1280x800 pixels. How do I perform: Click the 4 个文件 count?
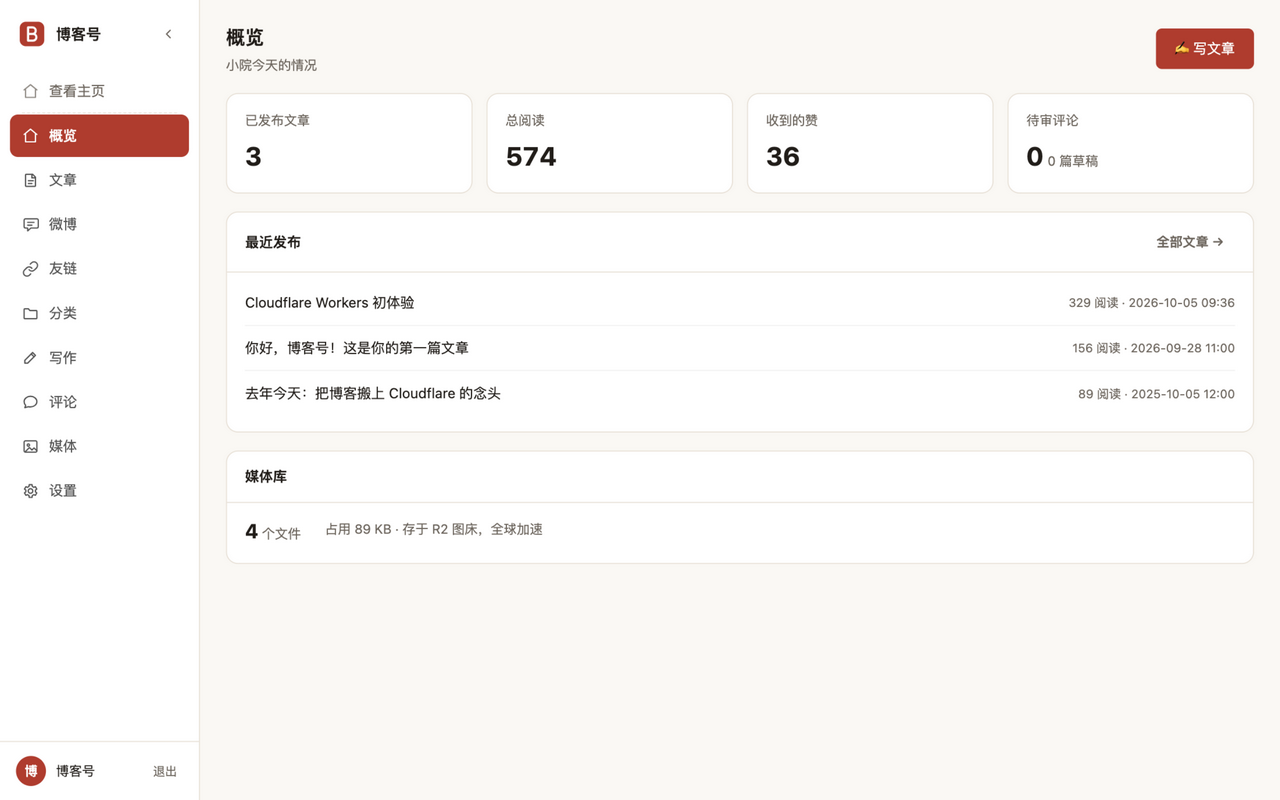[x=273, y=532]
